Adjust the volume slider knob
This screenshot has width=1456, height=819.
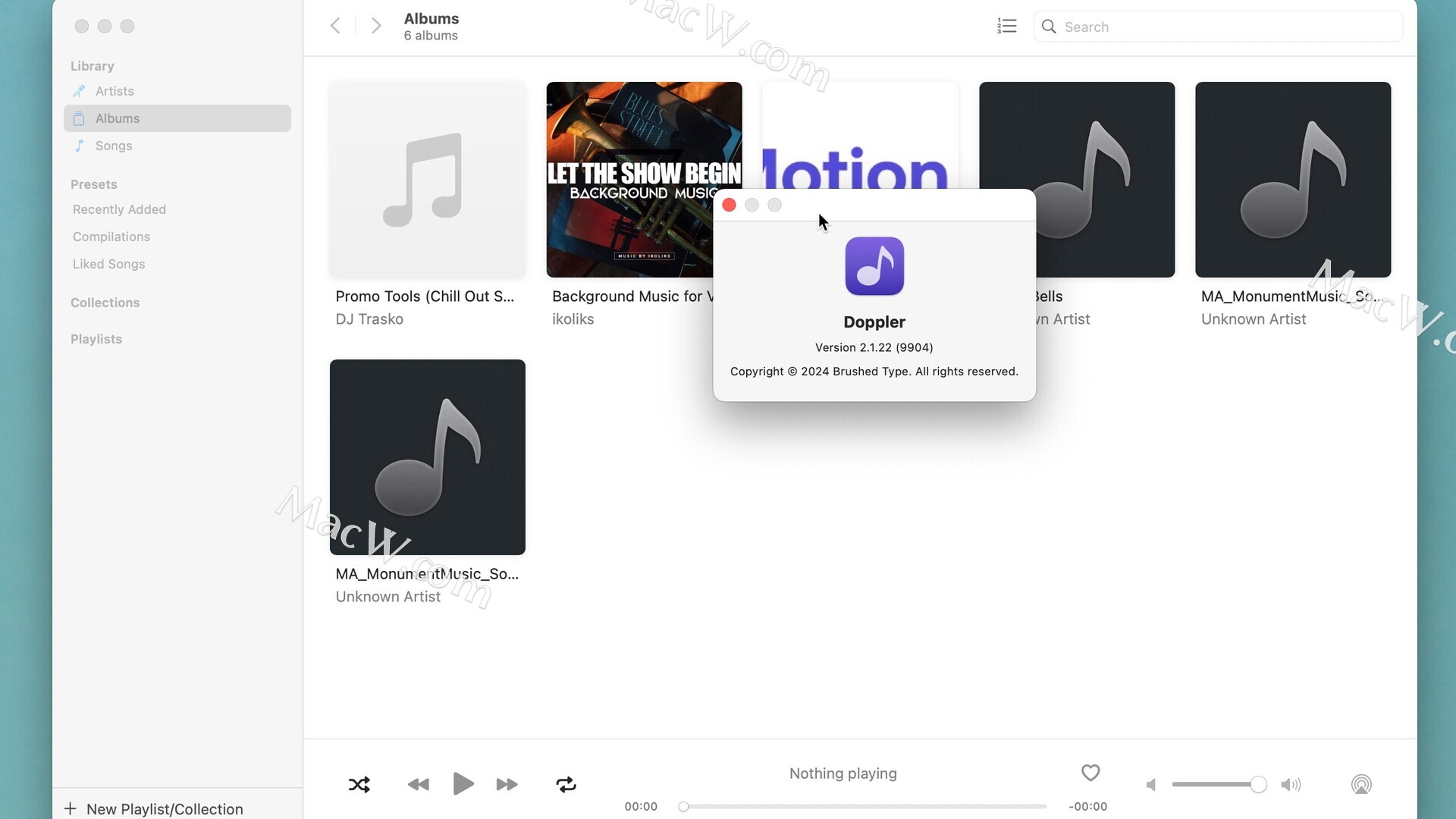1258,784
